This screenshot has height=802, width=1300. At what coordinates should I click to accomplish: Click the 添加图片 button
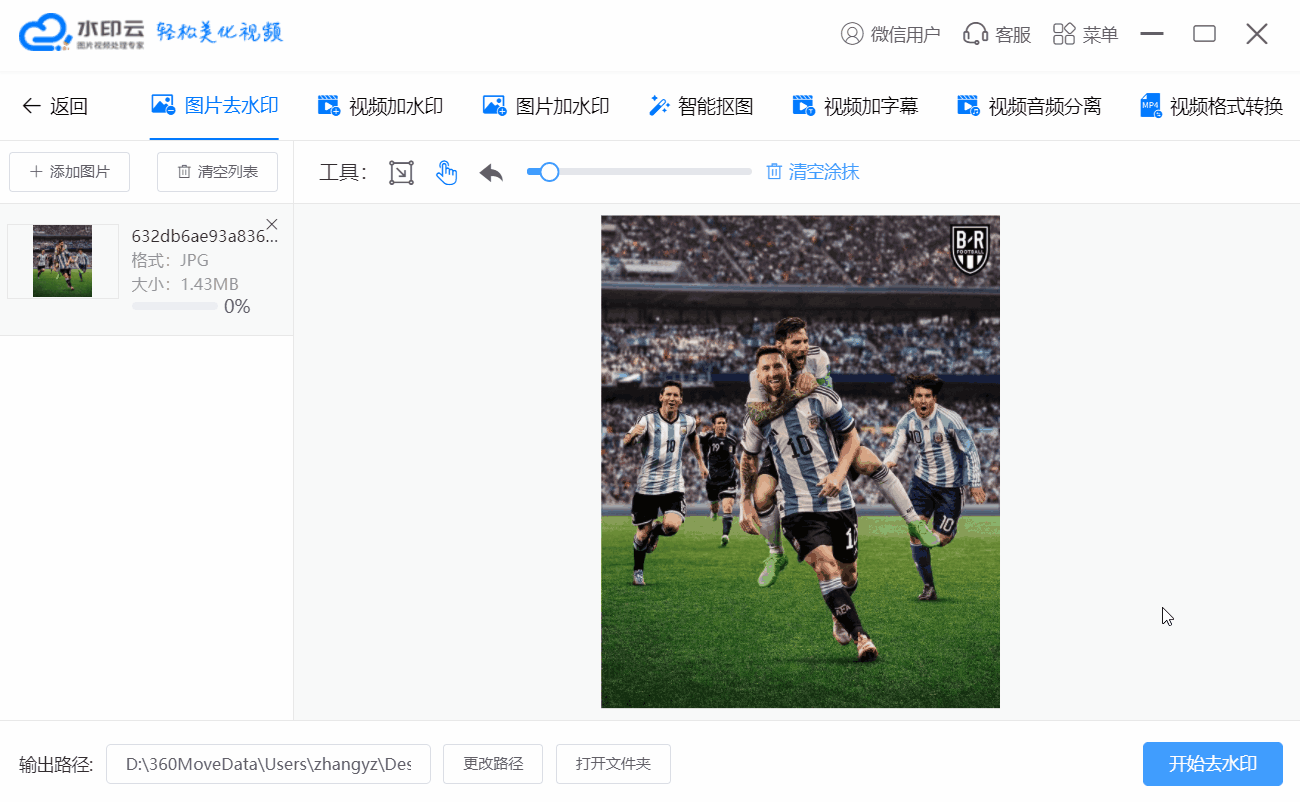tap(69, 172)
